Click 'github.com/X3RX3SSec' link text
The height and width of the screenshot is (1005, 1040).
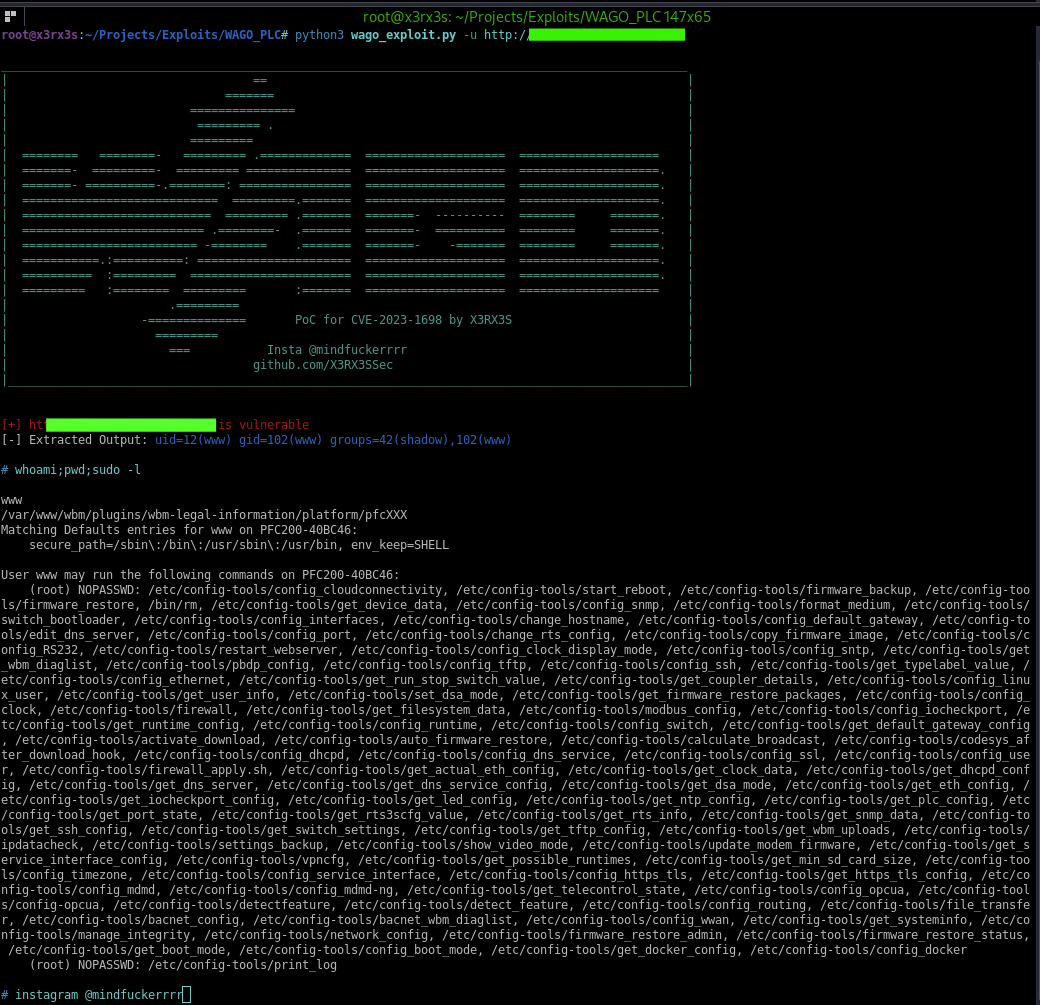(x=323, y=365)
